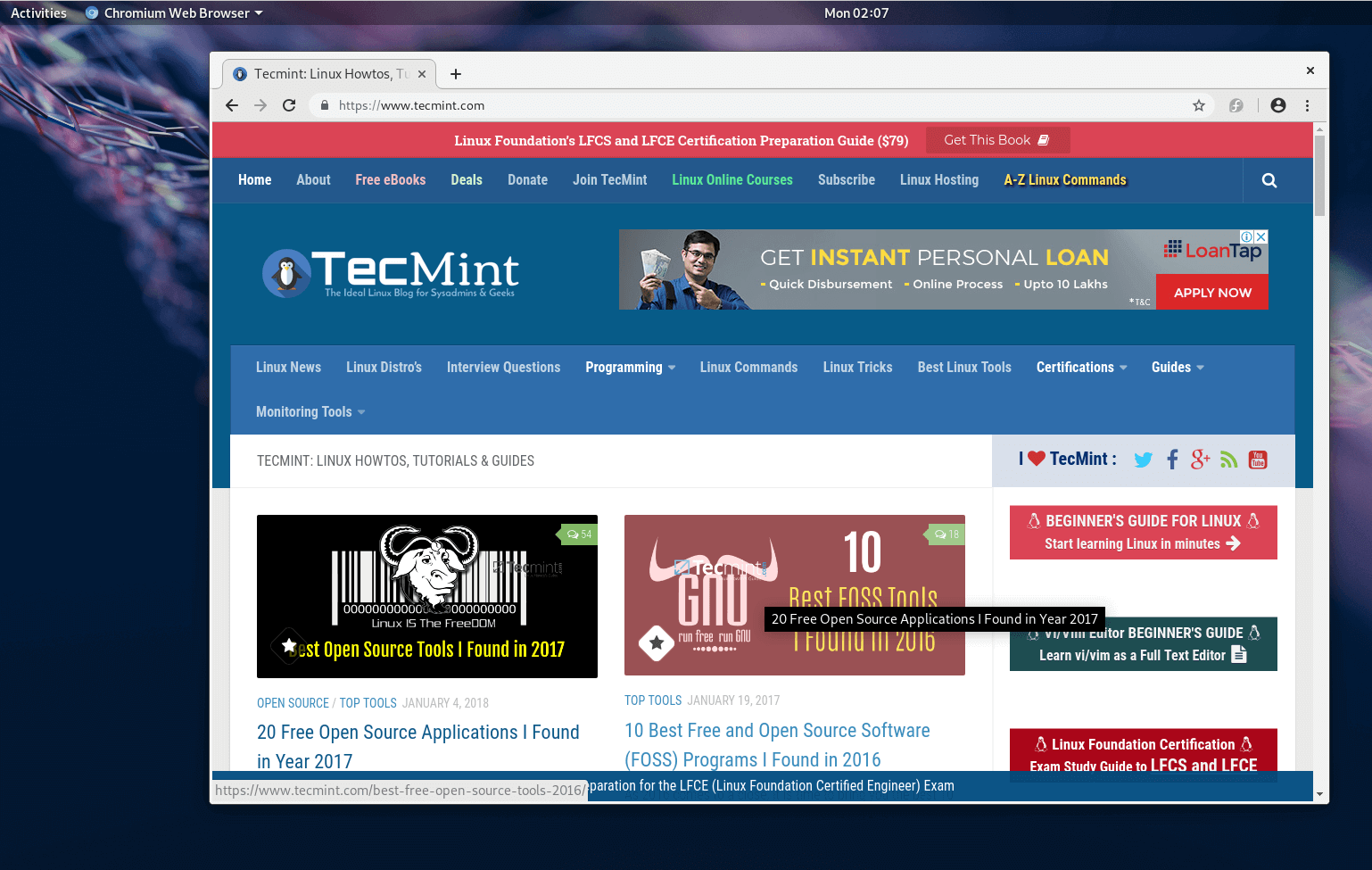This screenshot has height=870, width=1372.
Task: Open 10 Best Free FOSS Programs article
Action: click(x=777, y=745)
